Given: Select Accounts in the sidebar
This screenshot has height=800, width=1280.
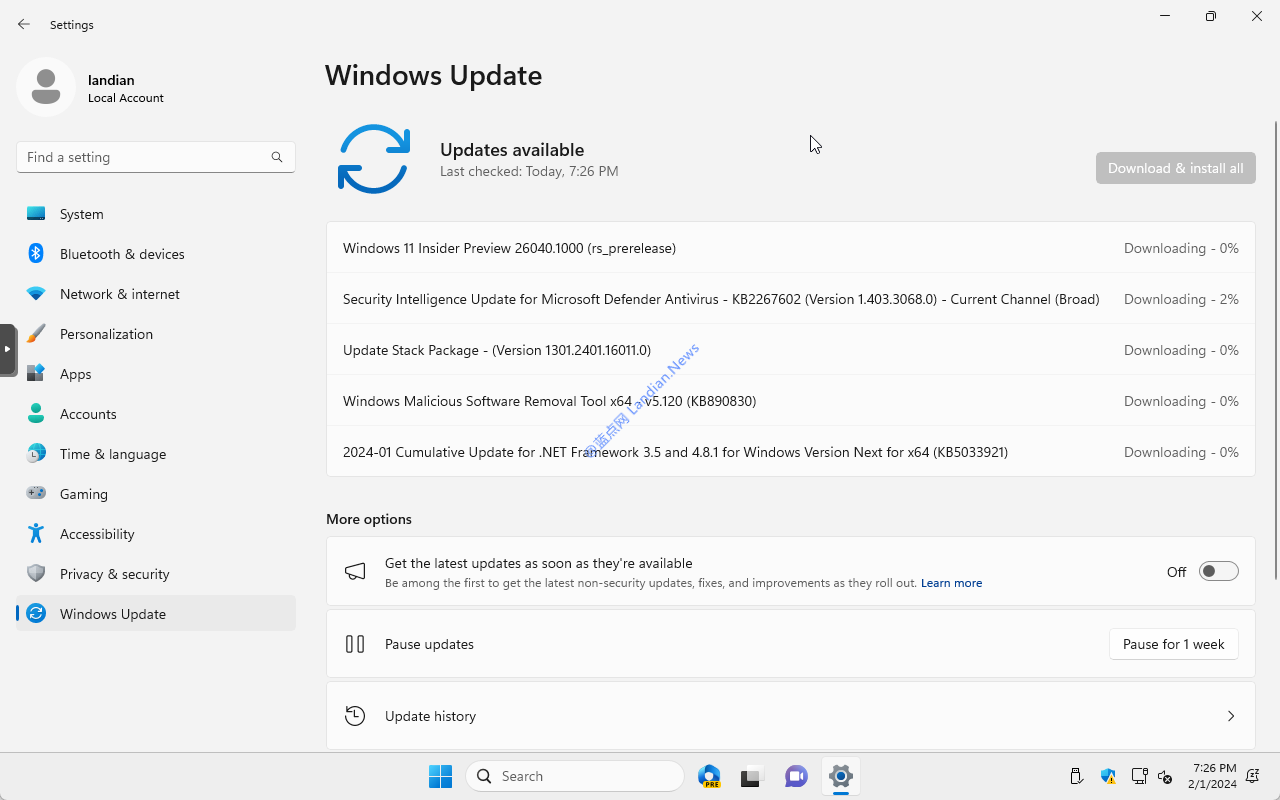Looking at the screenshot, I should [156, 414].
